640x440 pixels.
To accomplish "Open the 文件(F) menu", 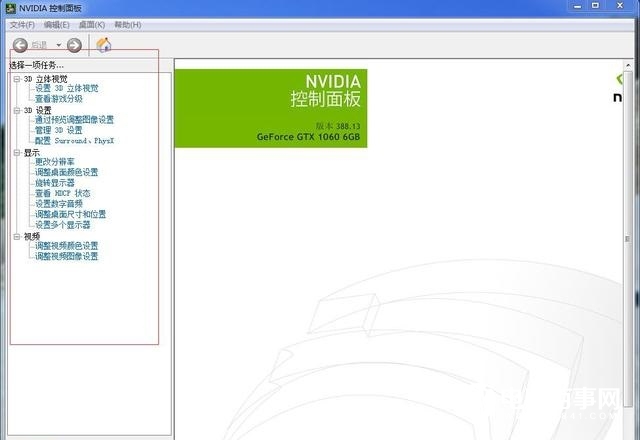I will click(x=21, y=24).
